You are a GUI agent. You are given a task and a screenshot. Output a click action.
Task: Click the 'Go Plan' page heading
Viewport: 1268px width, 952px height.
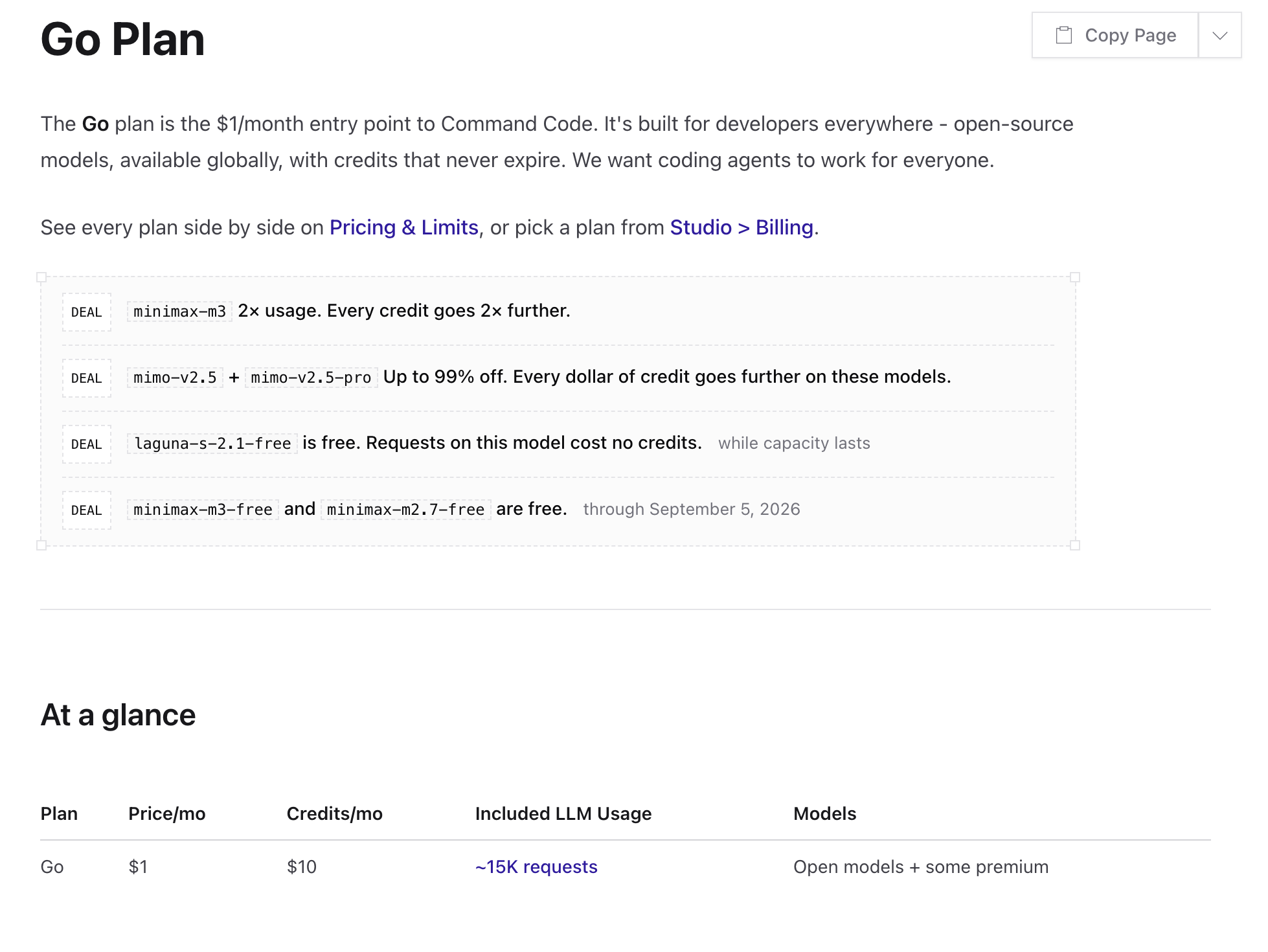tap(123, 39)
